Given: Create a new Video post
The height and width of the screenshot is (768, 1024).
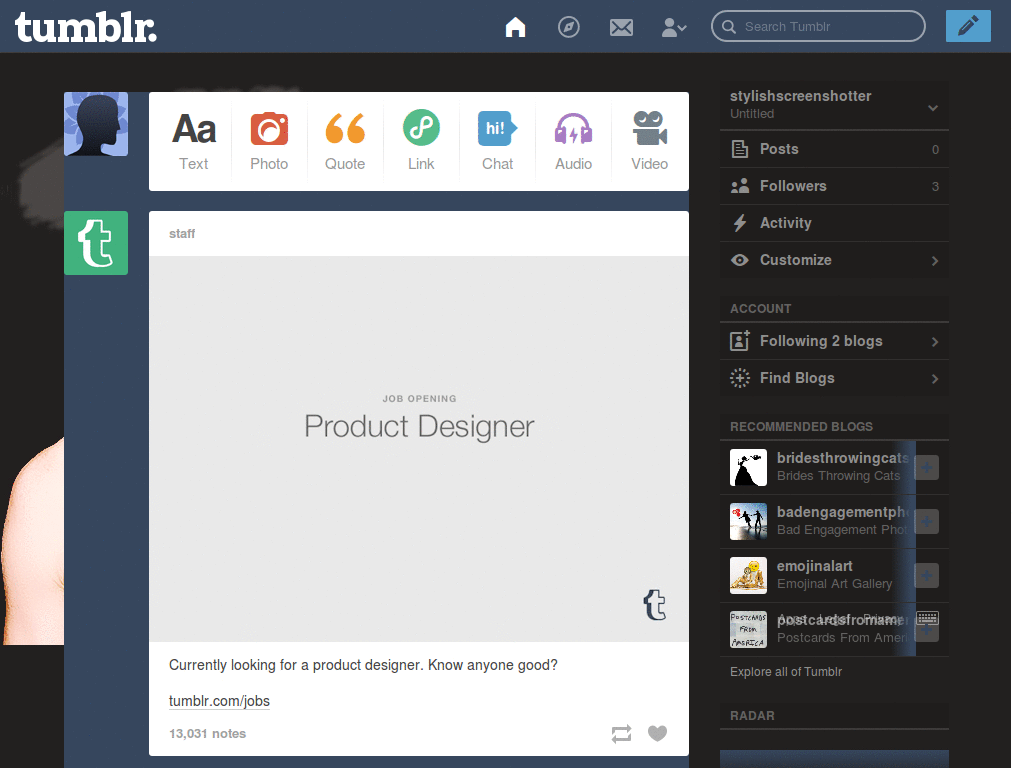Looking at the screenshot, I should click(649, 141).
